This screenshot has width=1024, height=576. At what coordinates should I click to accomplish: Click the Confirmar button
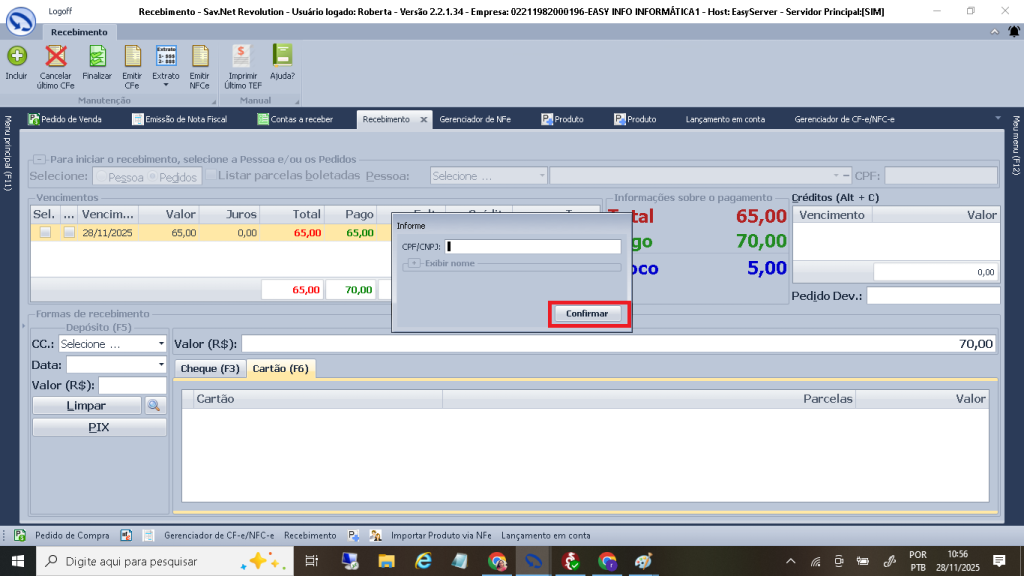587,313
